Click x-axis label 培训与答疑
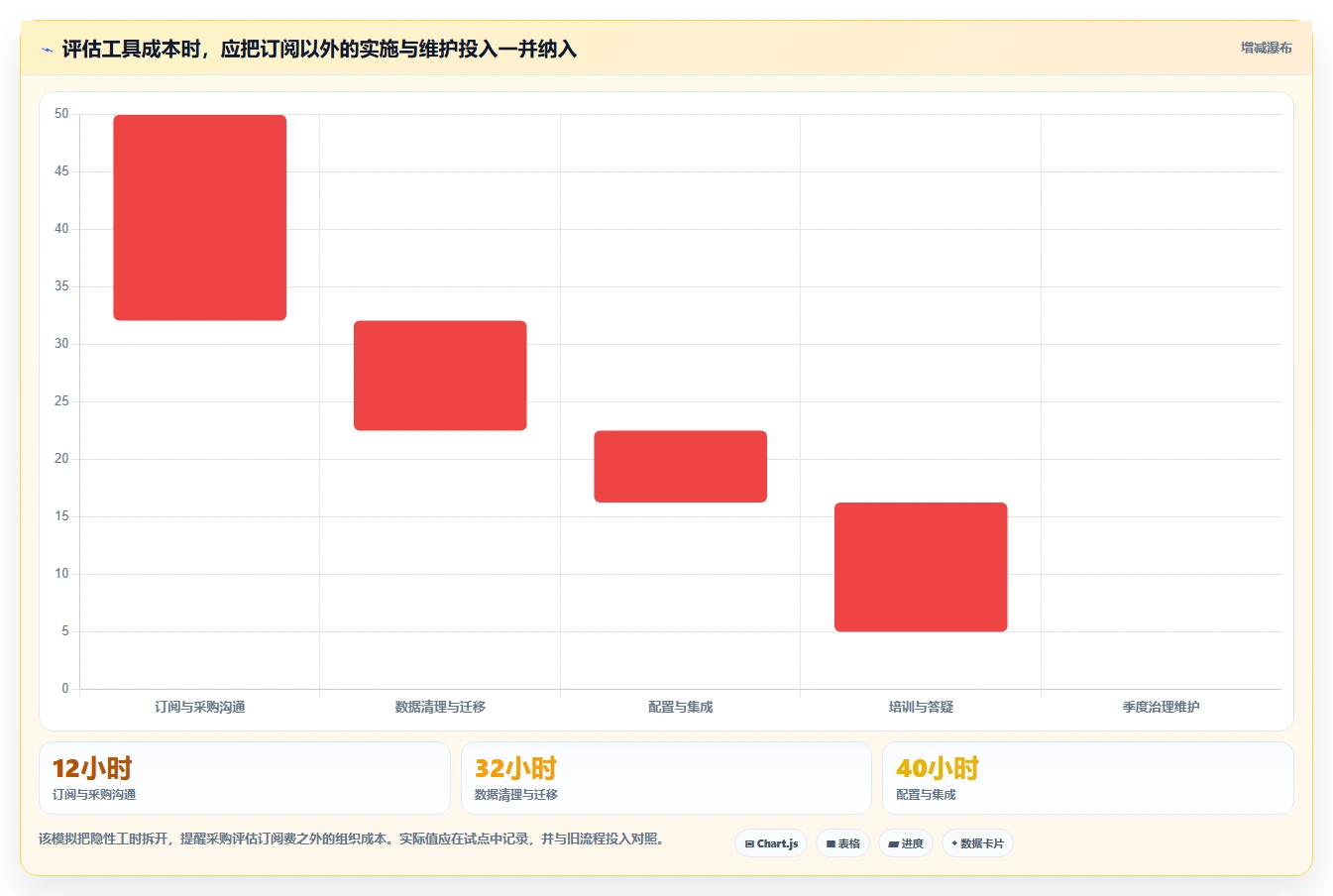 click(x=921, y=707)
